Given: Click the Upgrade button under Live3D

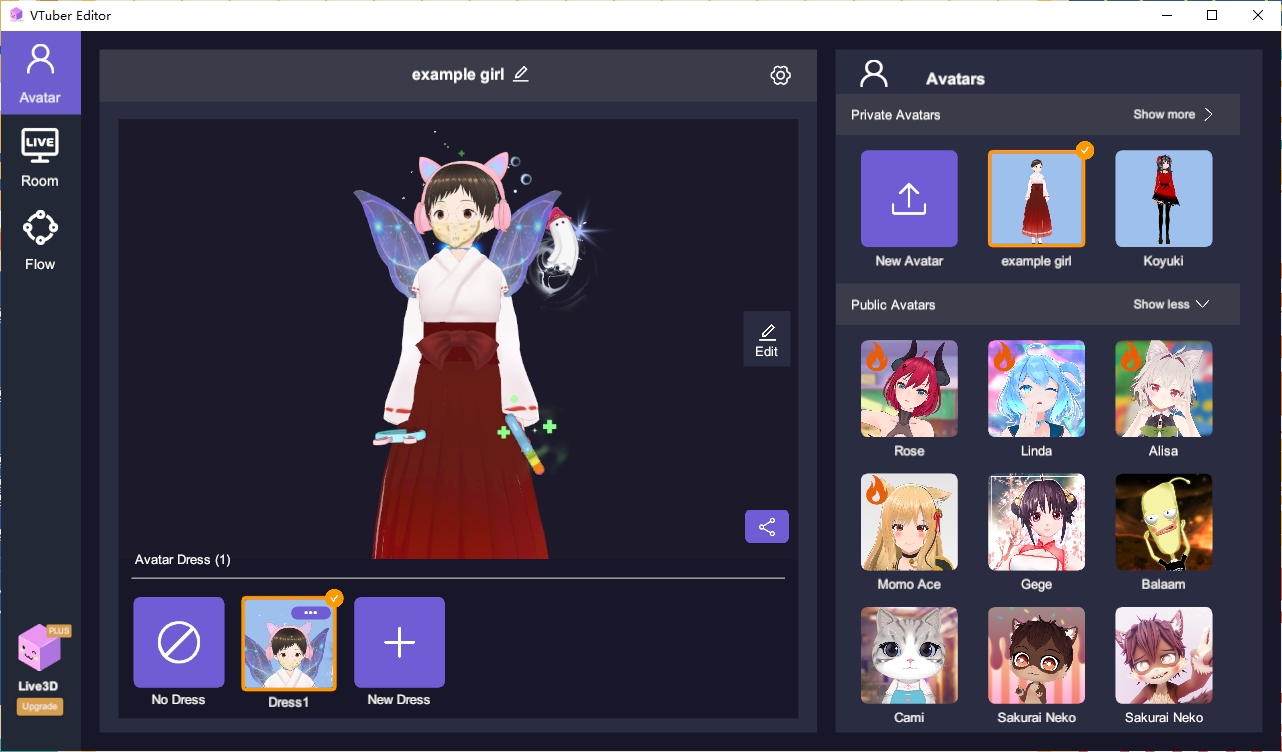Looking at the screenshot, I should 39,706.
